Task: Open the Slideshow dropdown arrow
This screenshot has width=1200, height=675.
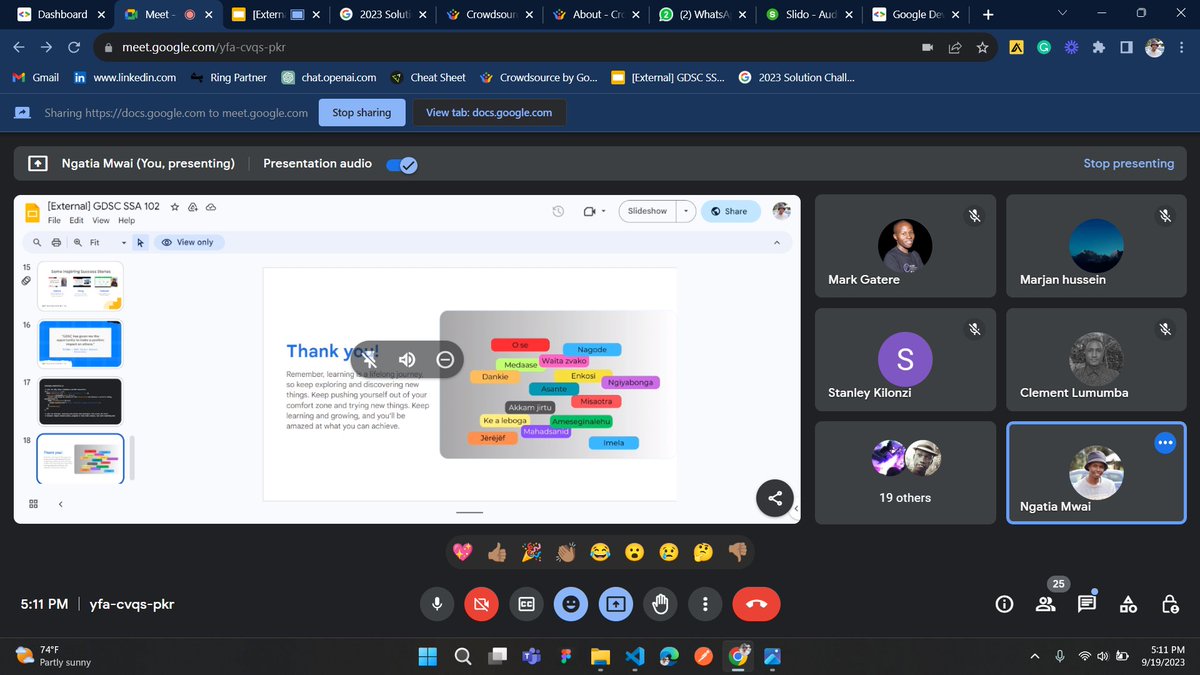Action: tap(685, 211)
